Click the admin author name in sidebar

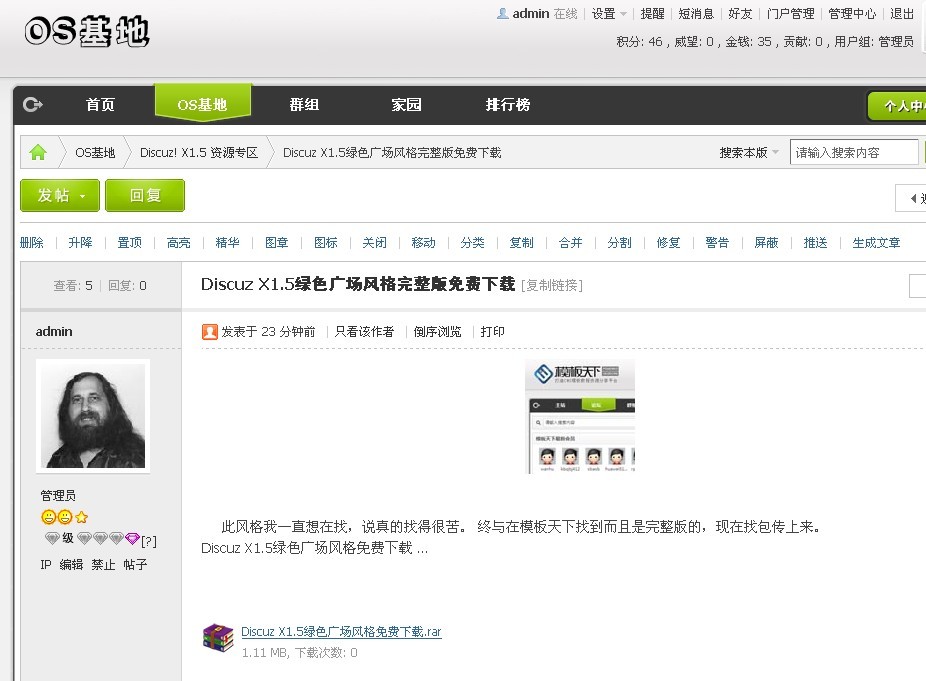pyautogui.click(x=54, y=331)
